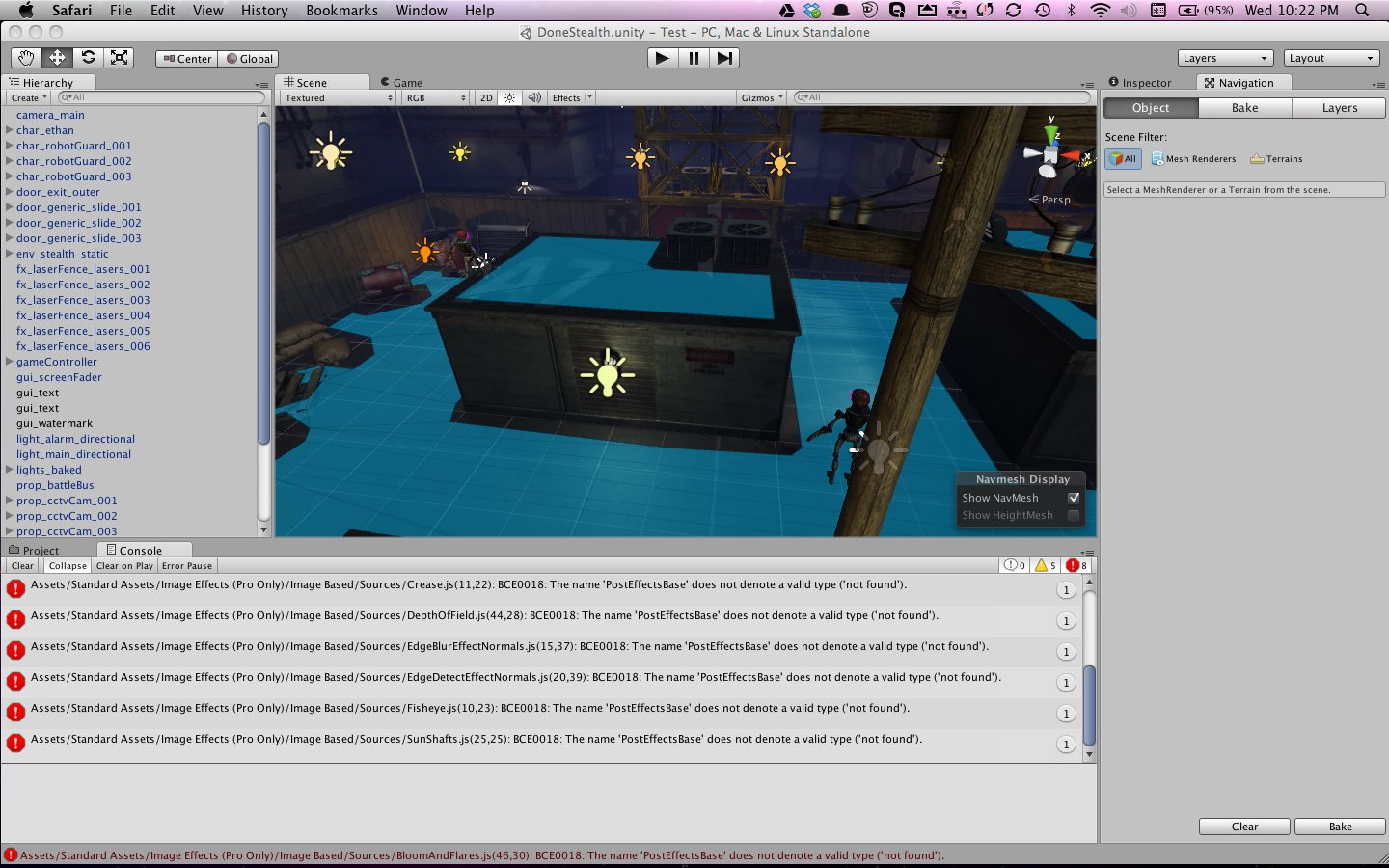
Task: Switch to the Project tab
Action: [x=34, y=551]
